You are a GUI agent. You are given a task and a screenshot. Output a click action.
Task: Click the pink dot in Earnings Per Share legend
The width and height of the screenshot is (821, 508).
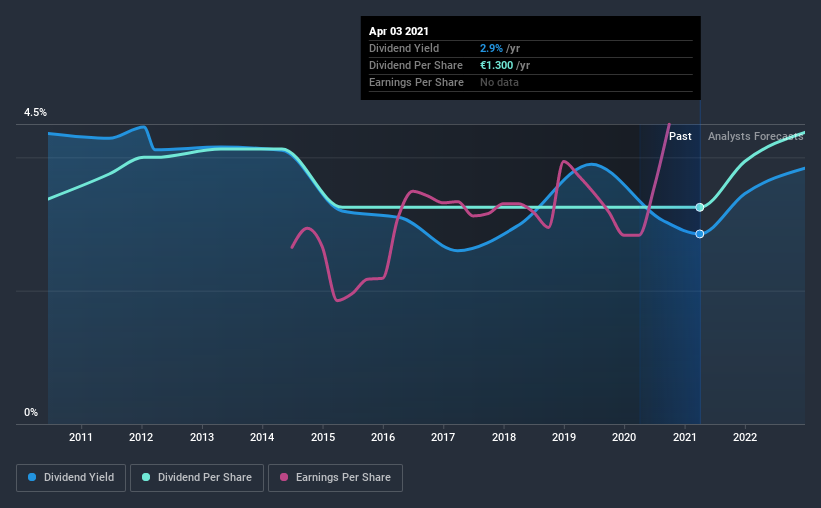284,477
